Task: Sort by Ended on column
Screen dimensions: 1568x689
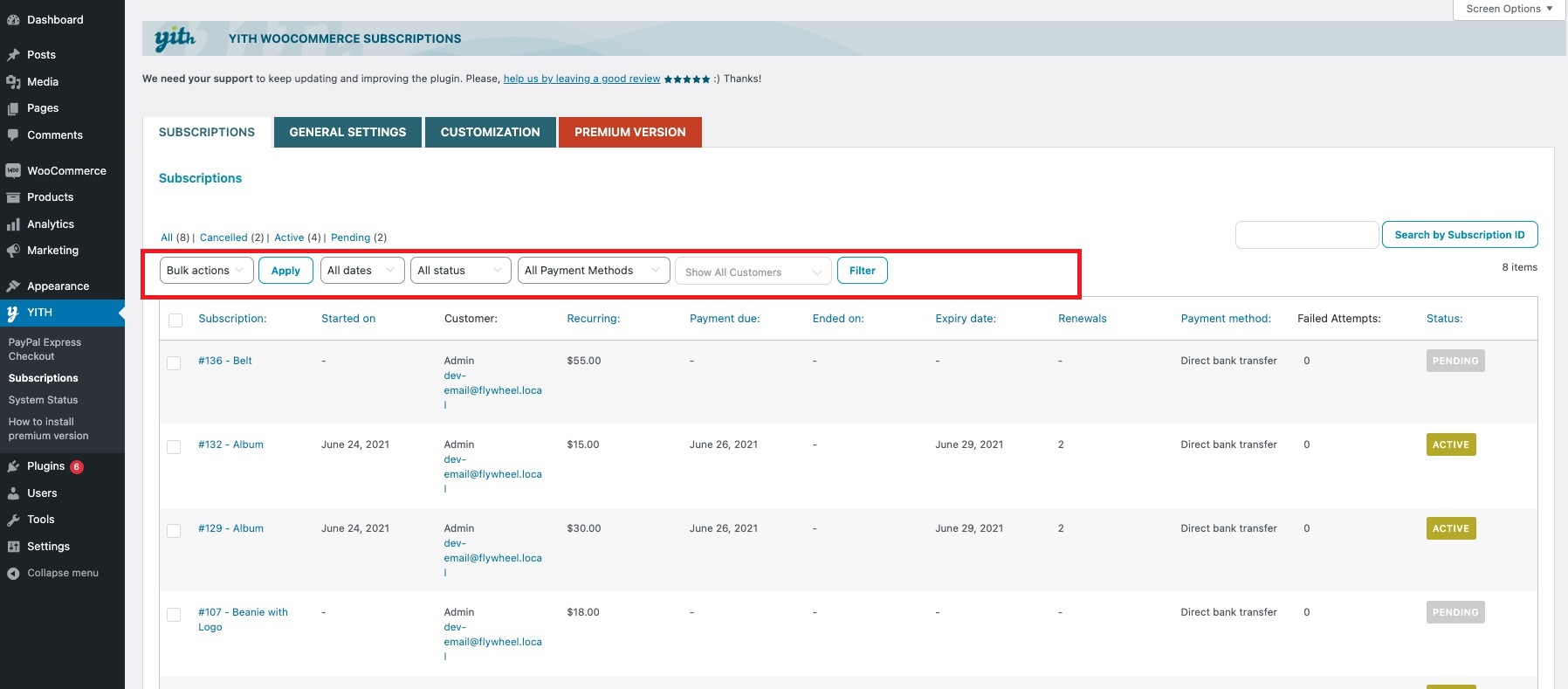Action: pyautogui.click(x=838, y=319)
